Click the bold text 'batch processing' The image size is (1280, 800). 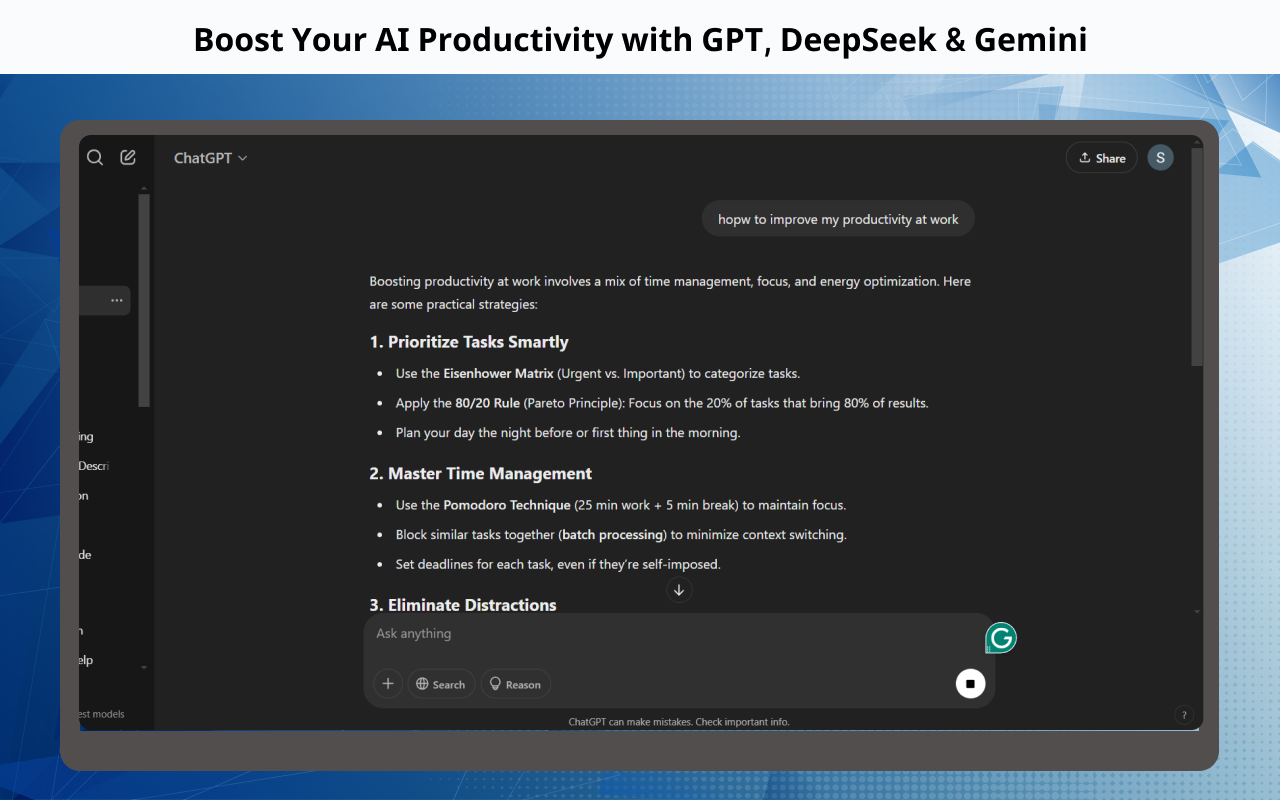[x=613, y=535]
